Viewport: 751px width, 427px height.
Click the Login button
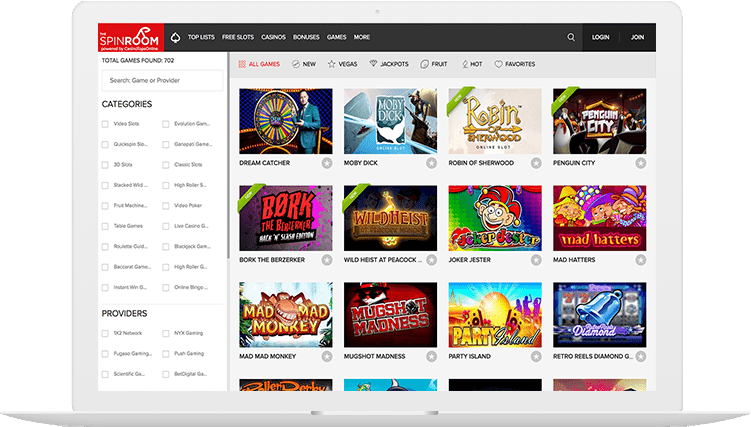click(x=600, y=37)
